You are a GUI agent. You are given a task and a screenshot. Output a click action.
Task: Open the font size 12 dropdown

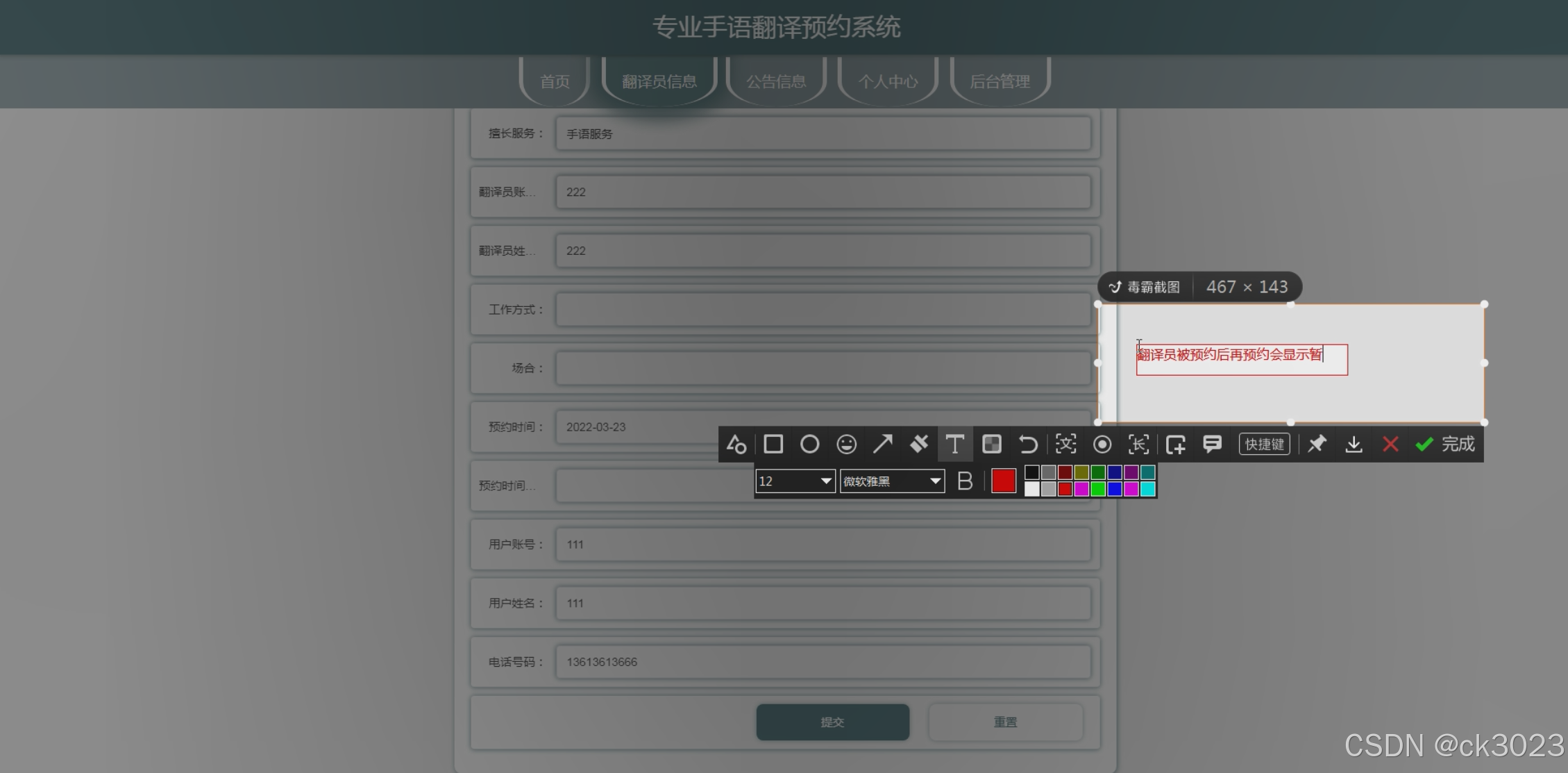pos(795,481)
